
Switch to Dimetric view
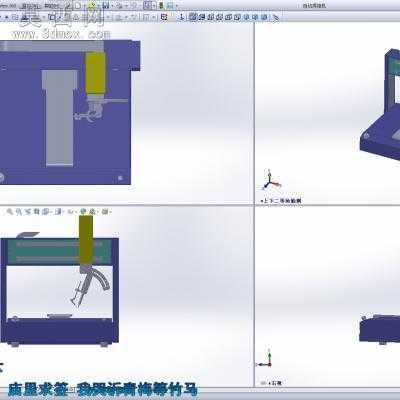[264, 17]
